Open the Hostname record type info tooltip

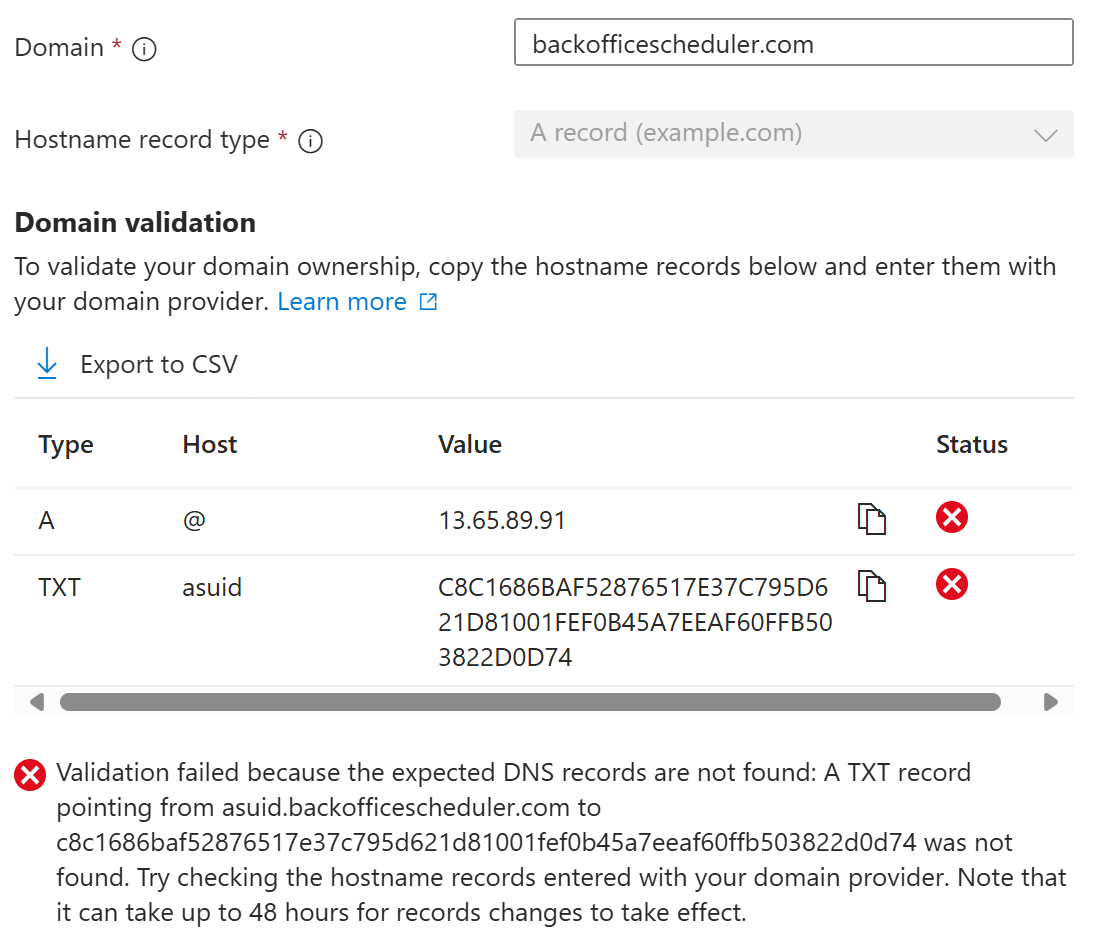310,141
